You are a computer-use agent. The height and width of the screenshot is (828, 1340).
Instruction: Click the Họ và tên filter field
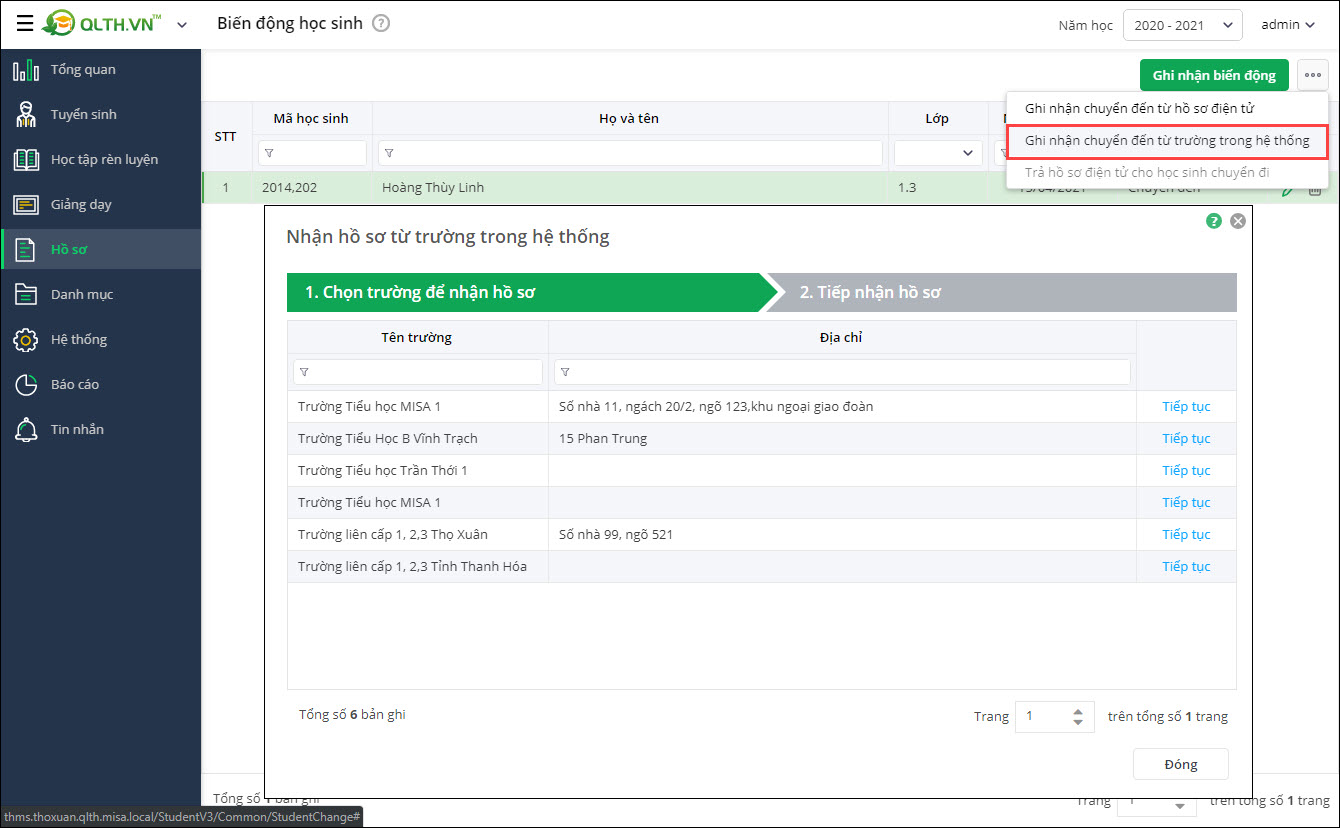tap(630, 153)
